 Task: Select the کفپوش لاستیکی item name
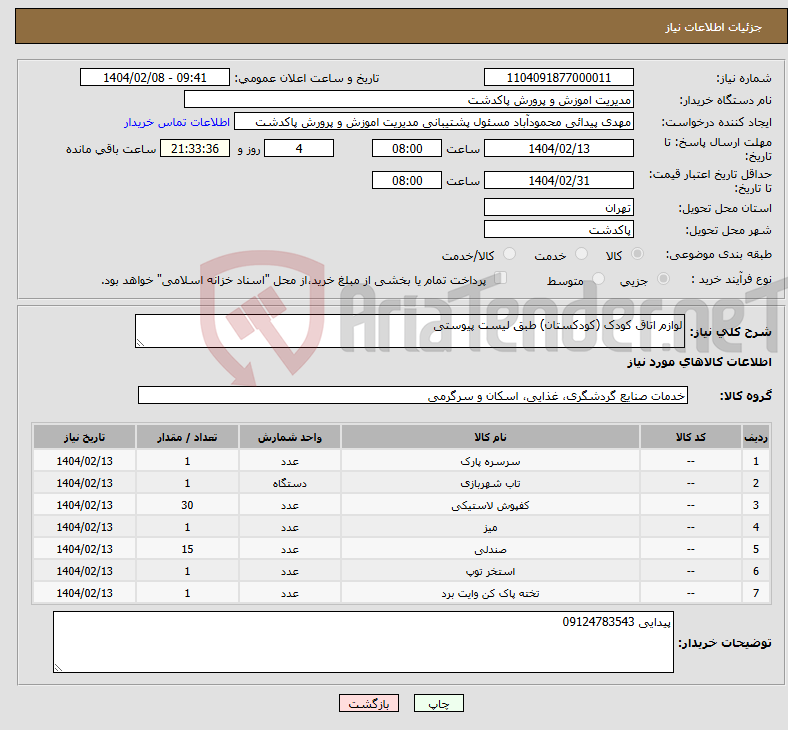490,505
